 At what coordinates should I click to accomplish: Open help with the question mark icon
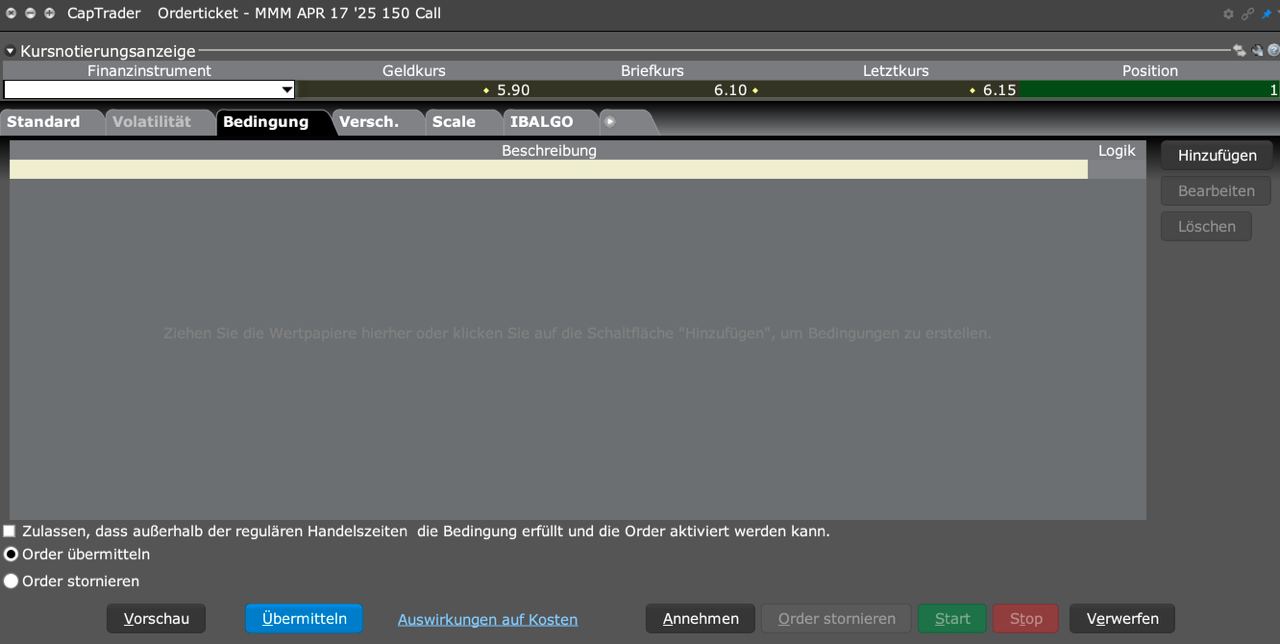tap(1273, 51)
